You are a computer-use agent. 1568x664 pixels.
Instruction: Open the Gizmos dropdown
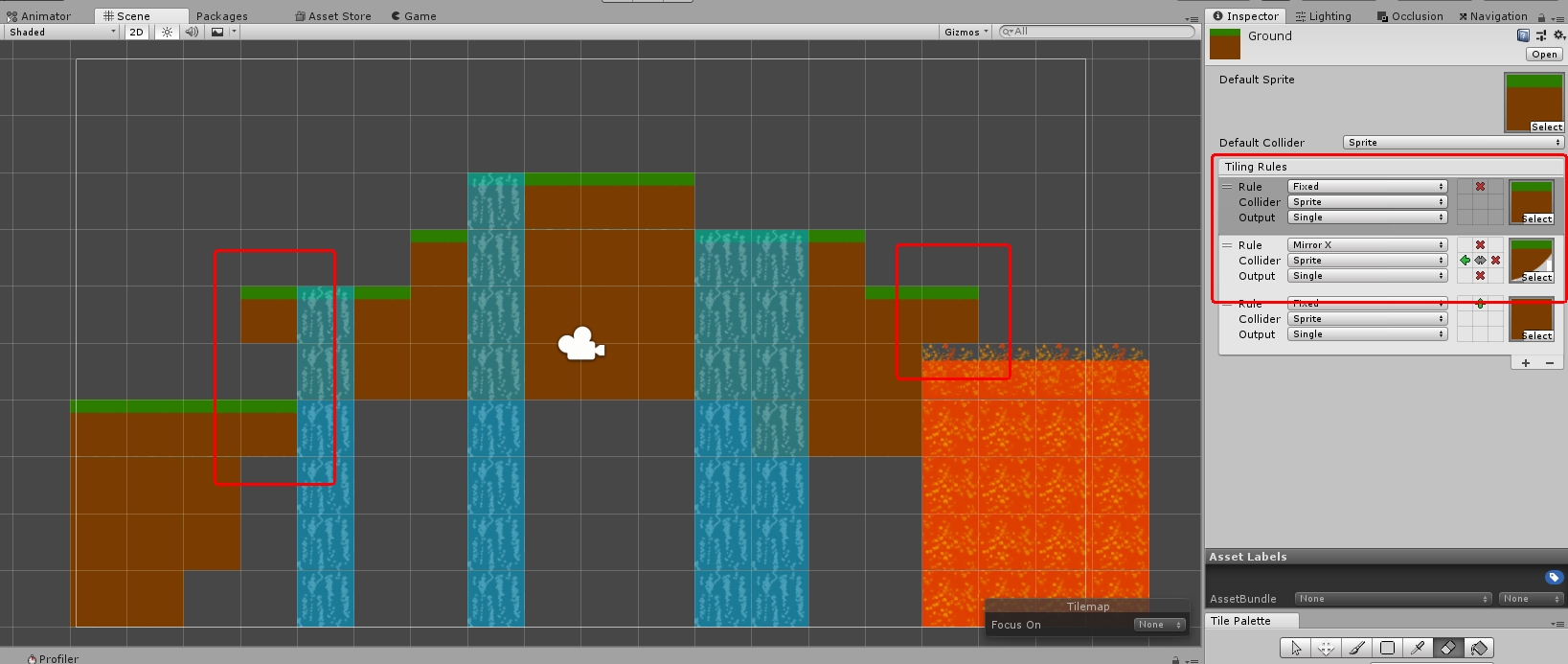[966, 32]
